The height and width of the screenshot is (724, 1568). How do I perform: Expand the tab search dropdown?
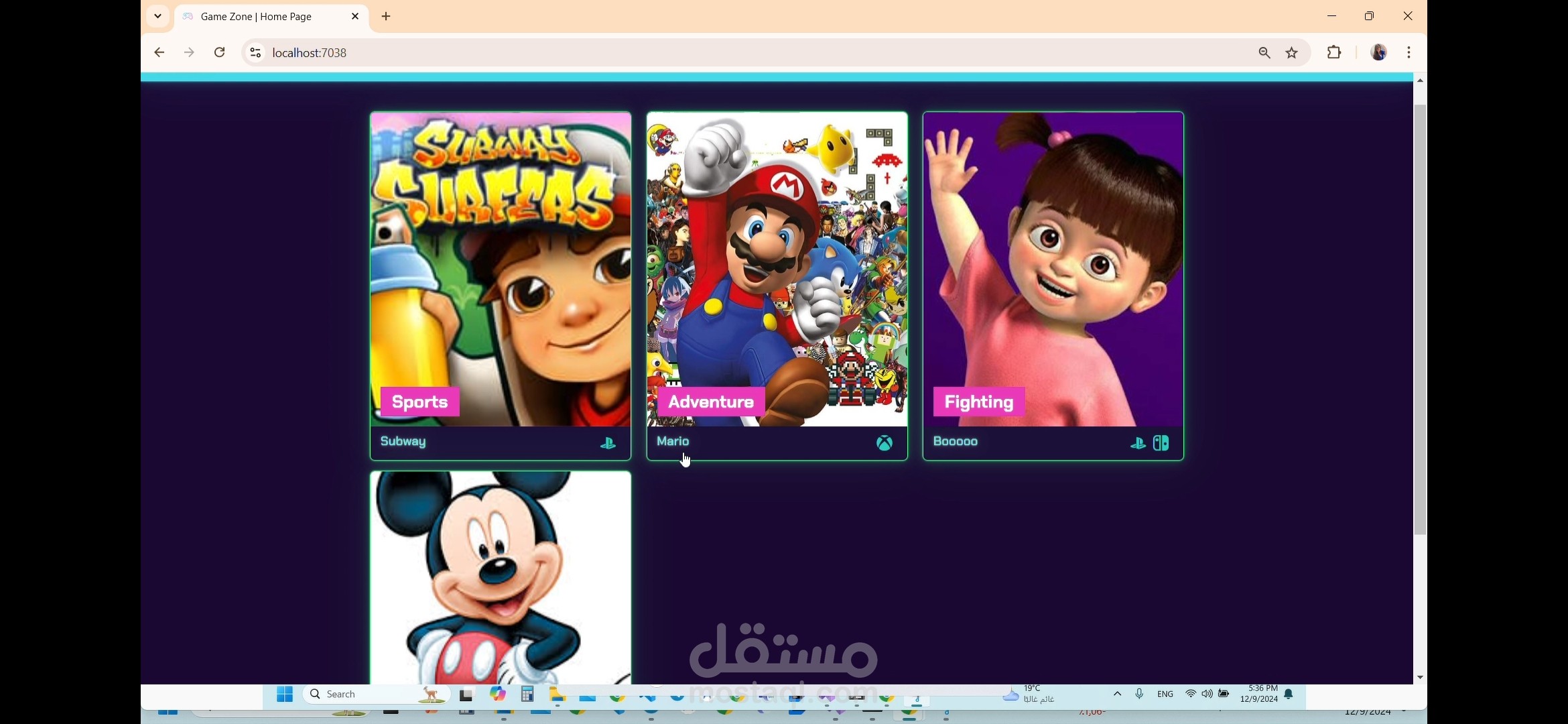coord(158,16)
